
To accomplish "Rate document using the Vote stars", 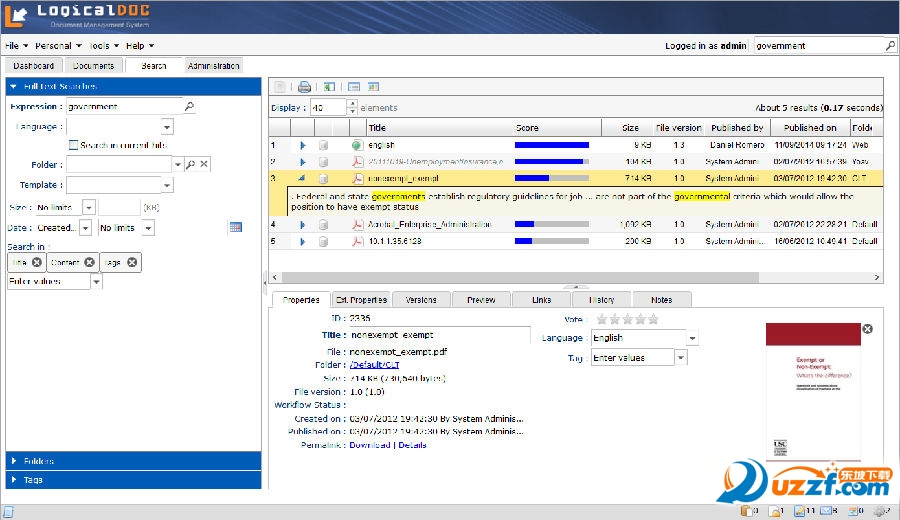I will (626, 319).
